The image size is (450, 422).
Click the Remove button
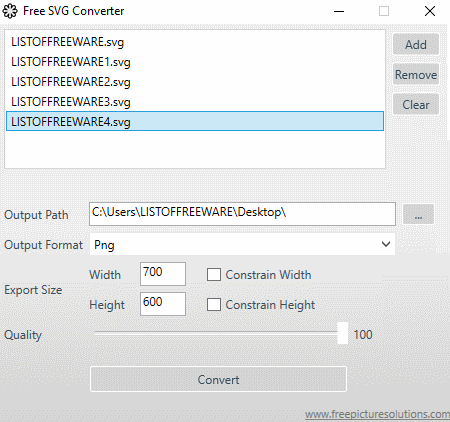(416, 75)
